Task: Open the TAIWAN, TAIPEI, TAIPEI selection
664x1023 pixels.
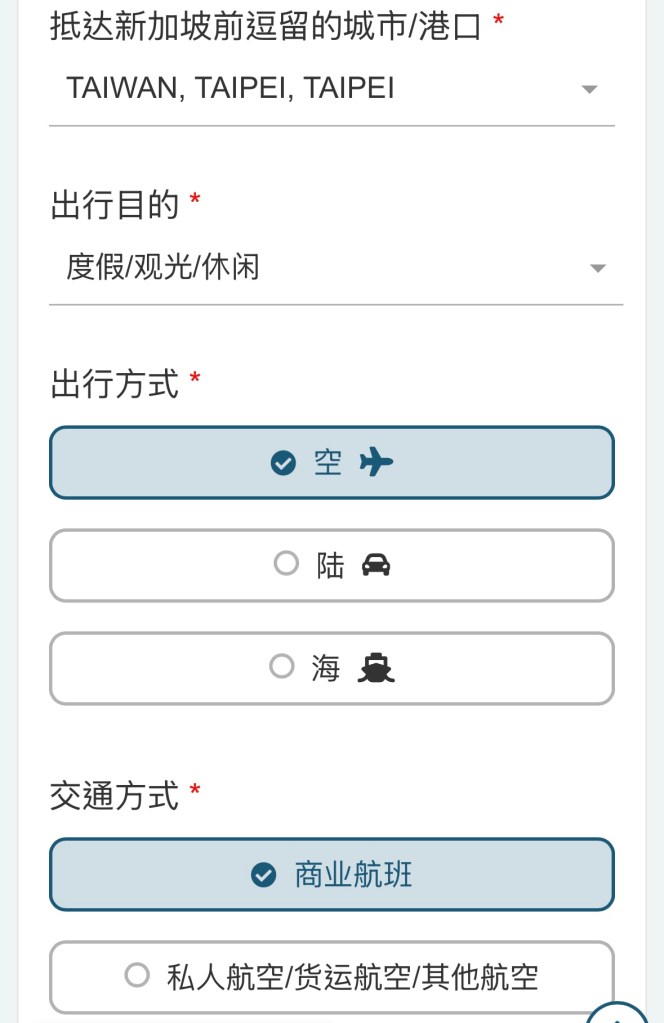Action: [230, 89]
